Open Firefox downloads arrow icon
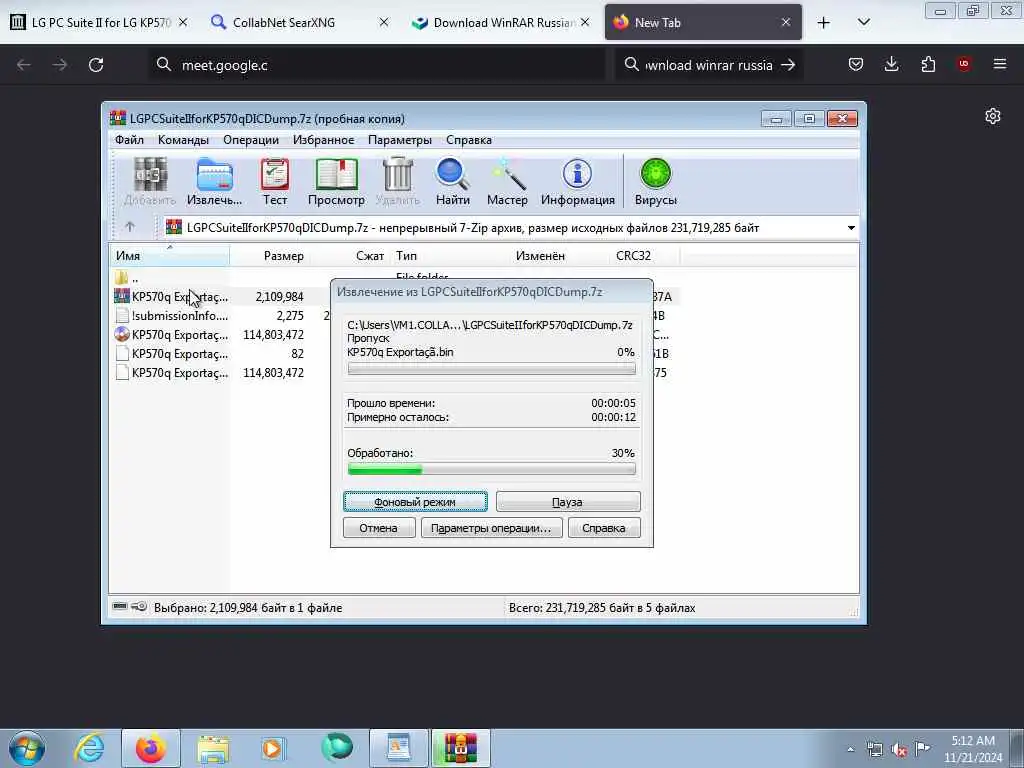1024x768 pixels. click(x=891, y=64)
